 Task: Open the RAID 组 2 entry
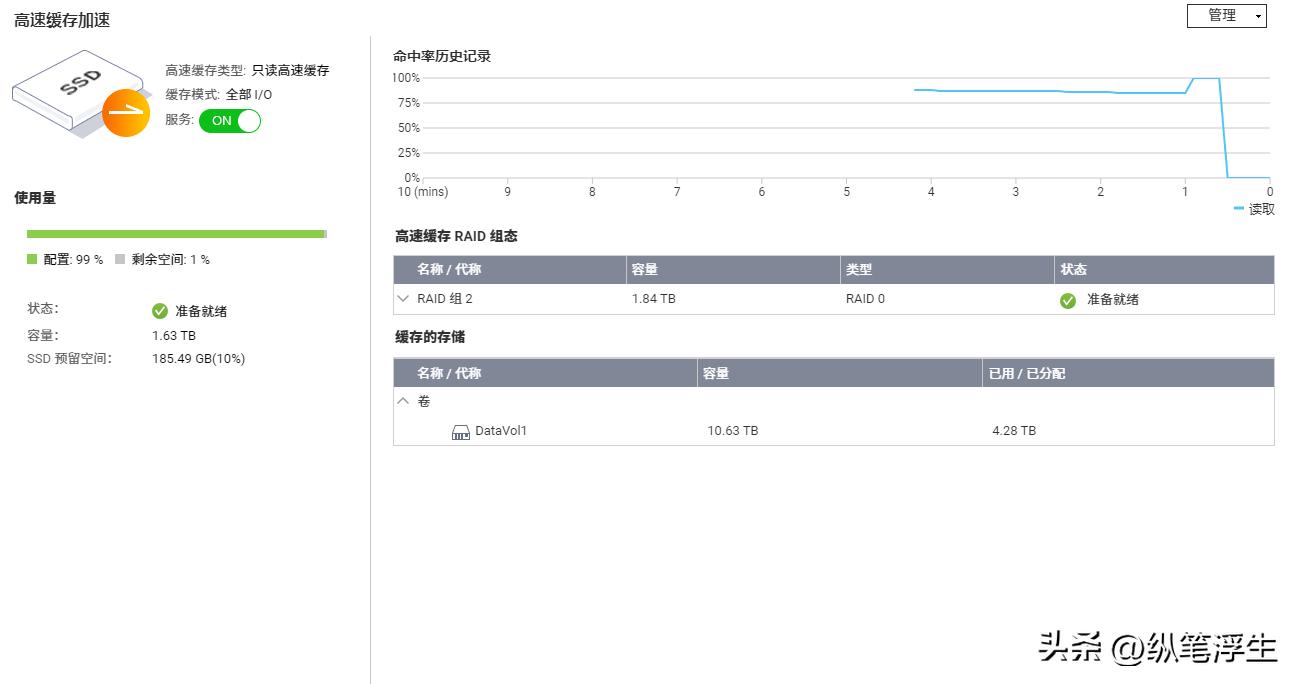[x=447, y=299]
